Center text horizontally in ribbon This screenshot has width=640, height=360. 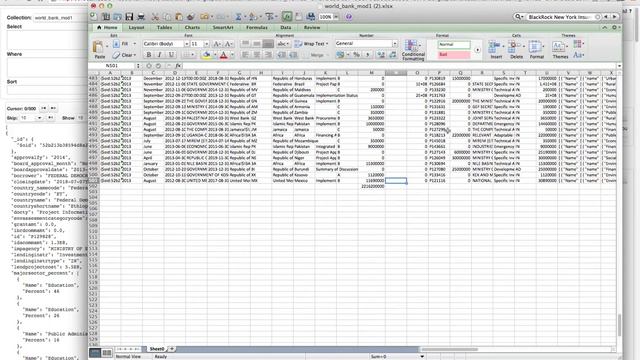pyautogui.click(x=257, y=55)
